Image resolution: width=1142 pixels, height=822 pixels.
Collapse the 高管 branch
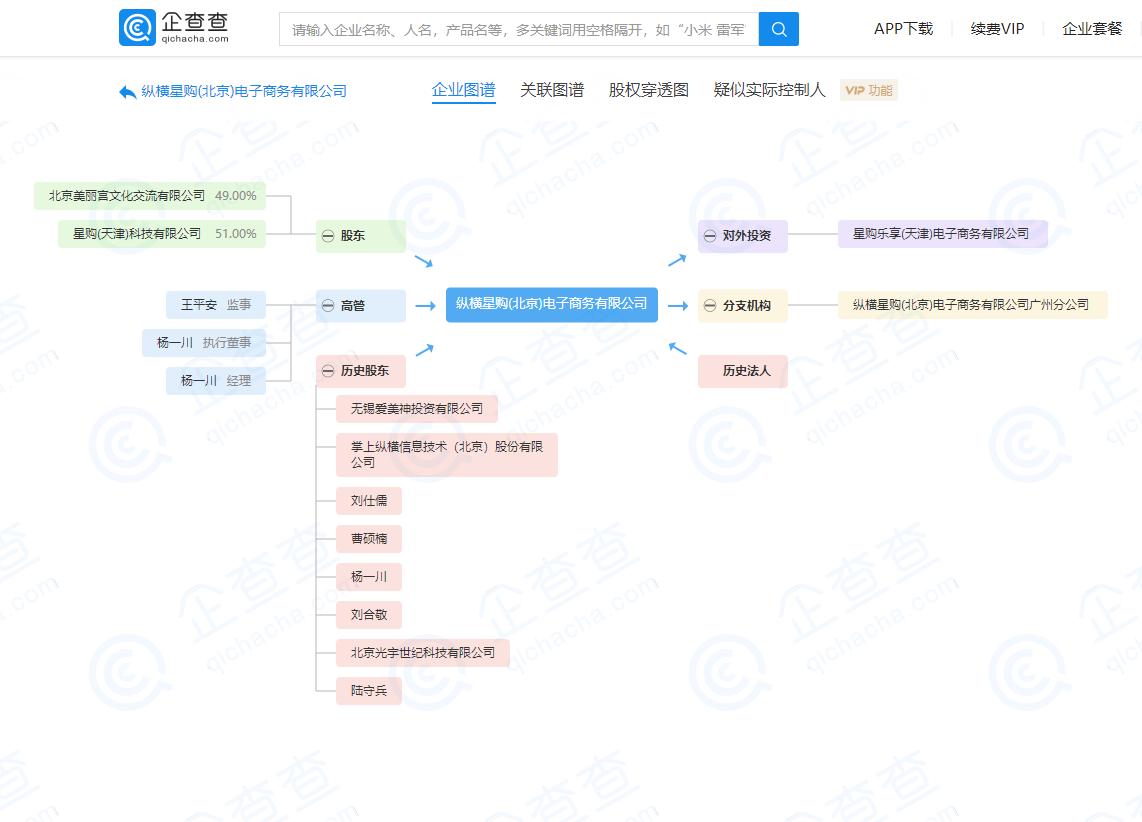pyautogui.click(x=328, y=306)
